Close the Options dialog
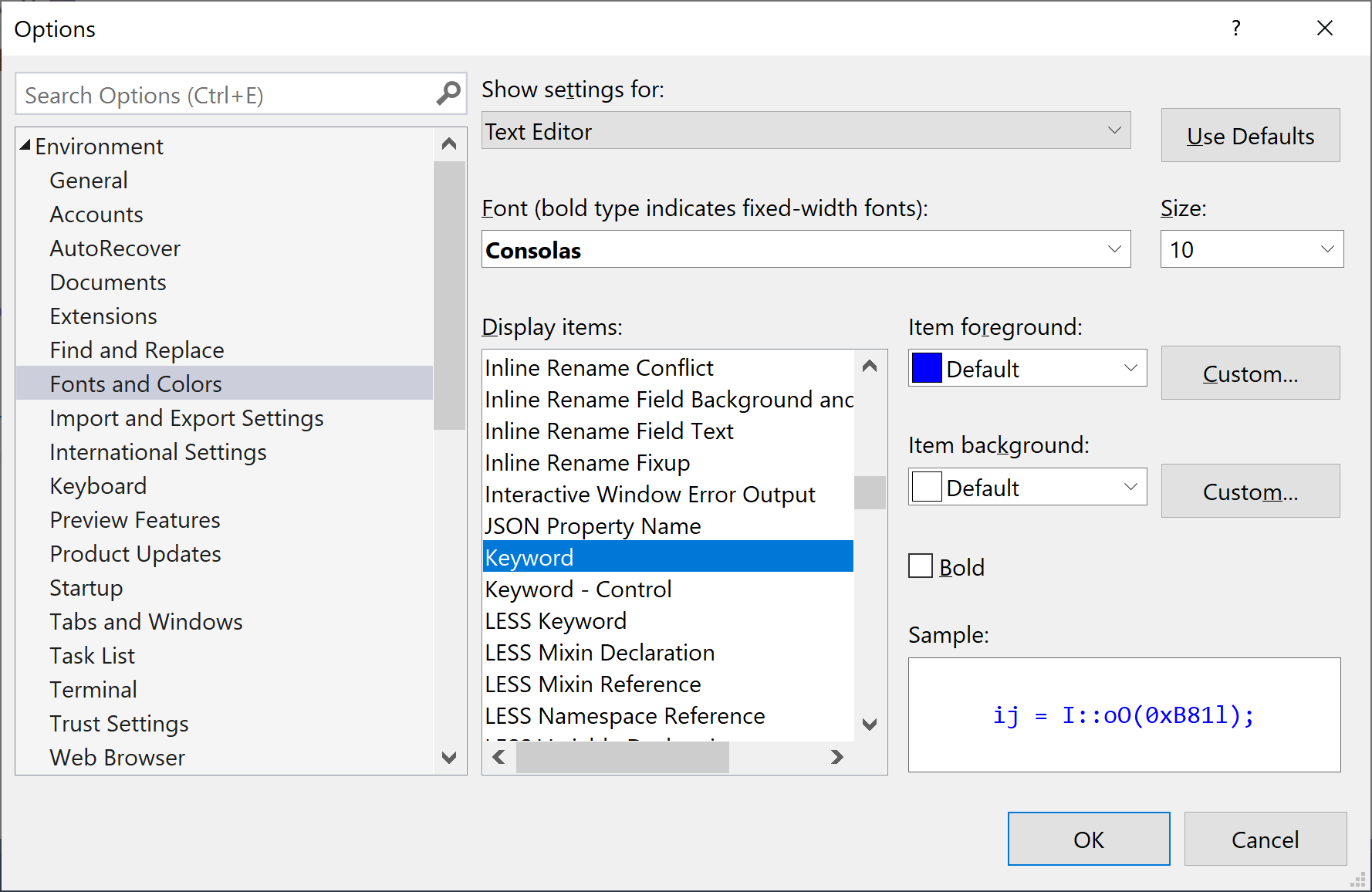This screenshot has width=1372, height=892. (x=1325, y=29)
